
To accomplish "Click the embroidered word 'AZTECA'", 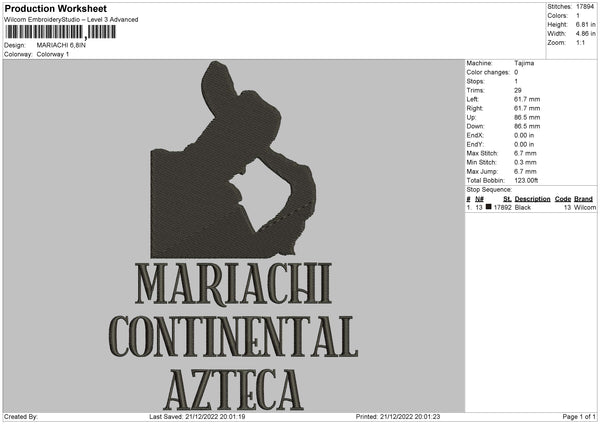I will coord(233,390).
